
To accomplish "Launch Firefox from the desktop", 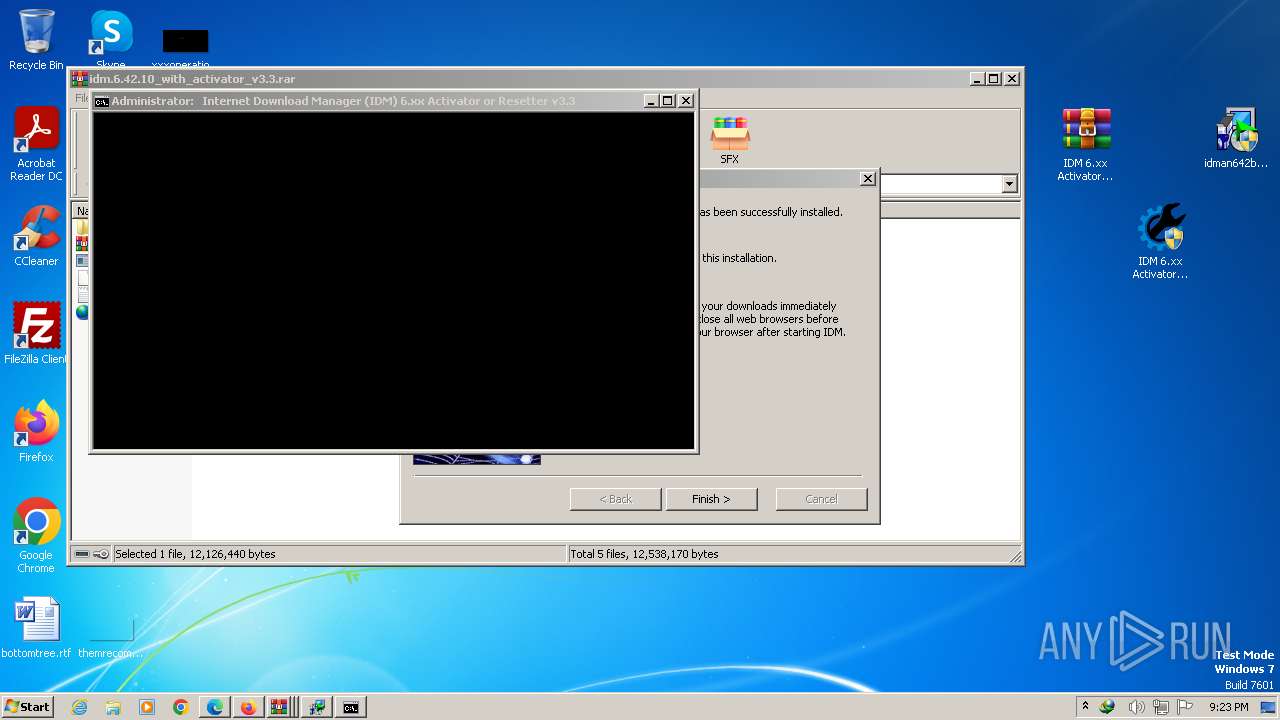I will tap(36, 432).
